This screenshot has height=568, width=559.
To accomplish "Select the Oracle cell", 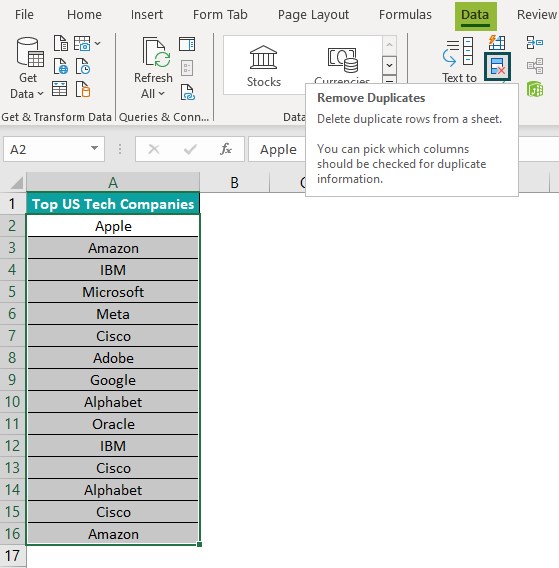I will click(113, 424).
